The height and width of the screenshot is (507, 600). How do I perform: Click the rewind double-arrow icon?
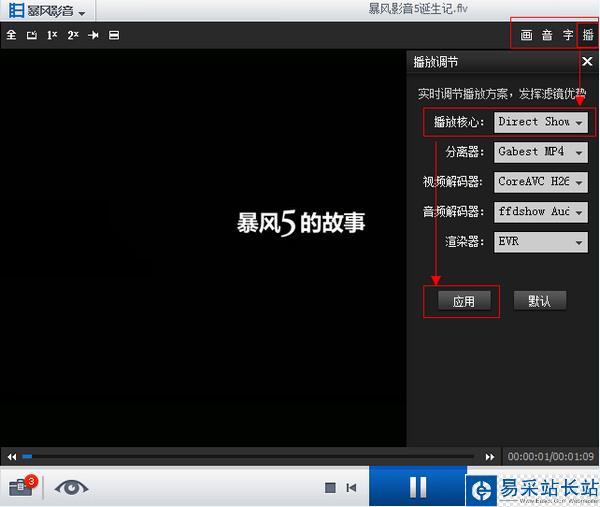tap(12, 456)
